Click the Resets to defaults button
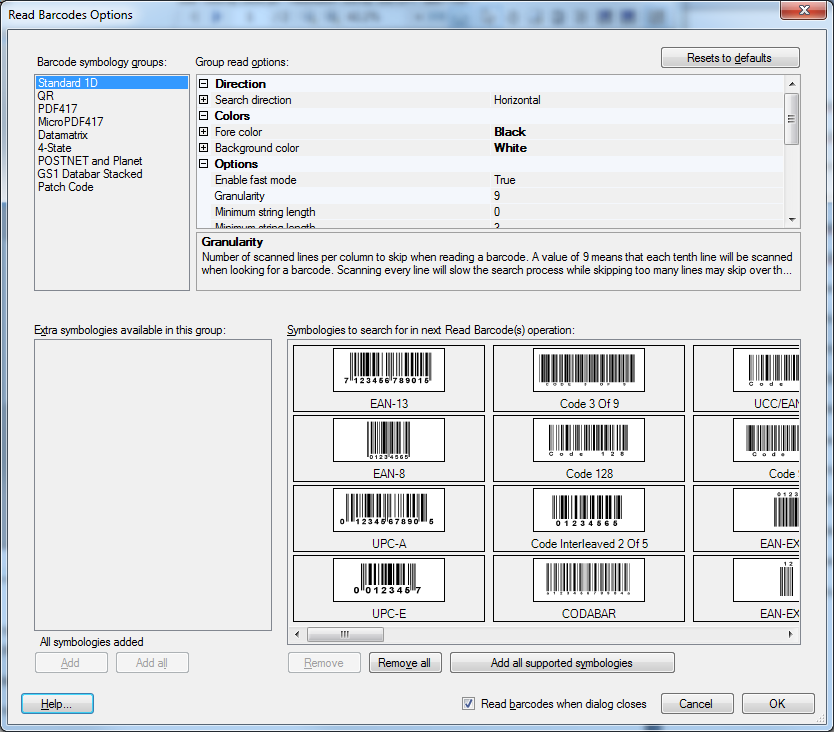This screenshot has height=732, width=834. tap(730, 57)
